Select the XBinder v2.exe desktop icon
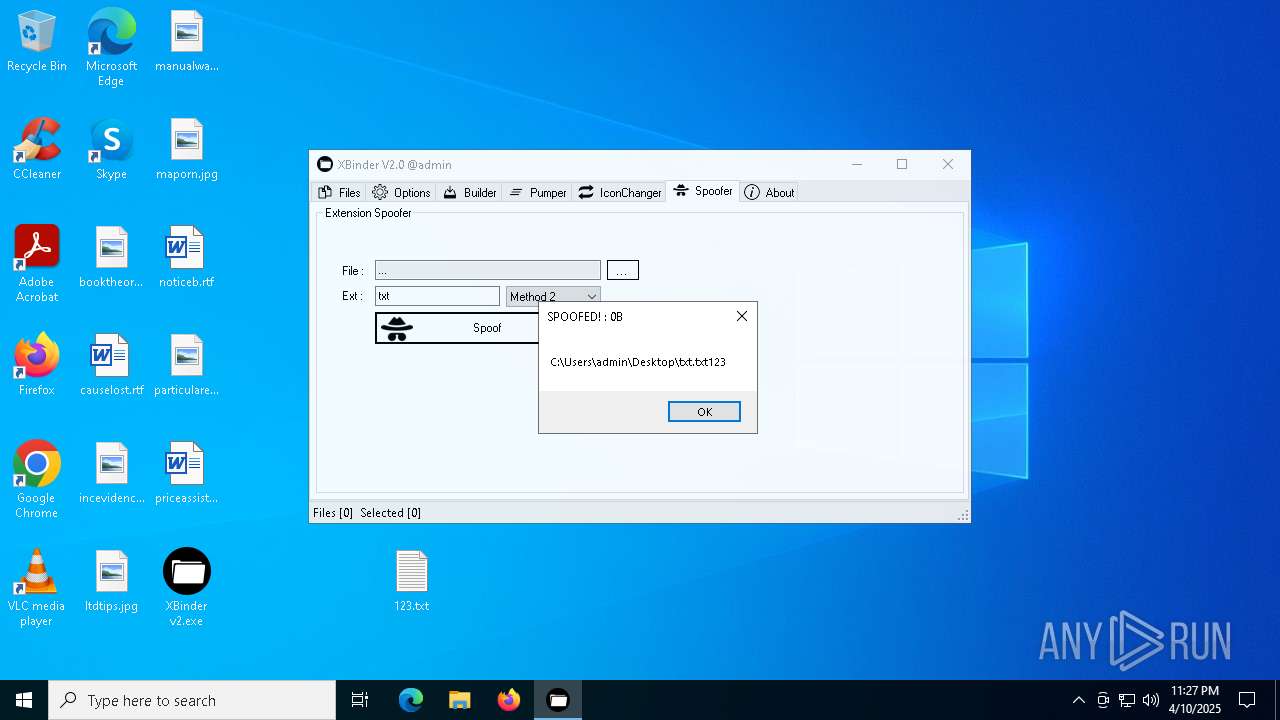The width and height of the screenshot is (1280, 720). 187,588
